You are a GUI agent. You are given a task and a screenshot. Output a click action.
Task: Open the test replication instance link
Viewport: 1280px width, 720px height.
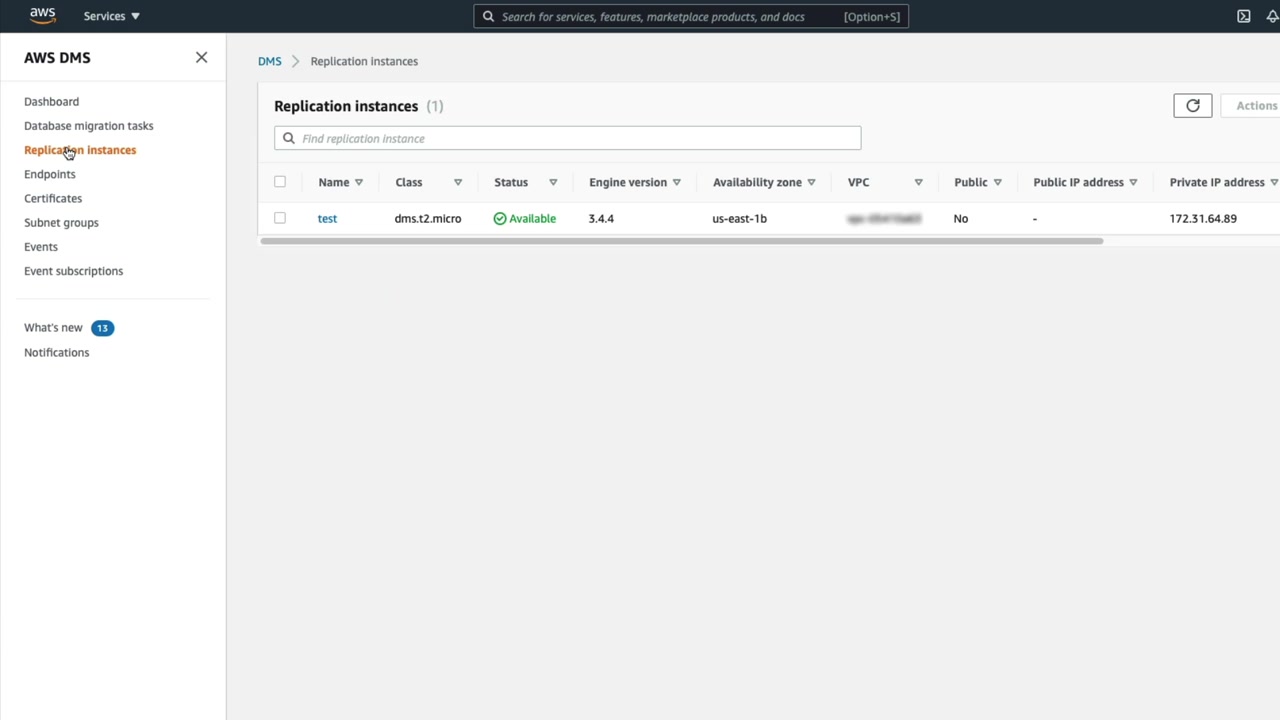tap(327, 218)
